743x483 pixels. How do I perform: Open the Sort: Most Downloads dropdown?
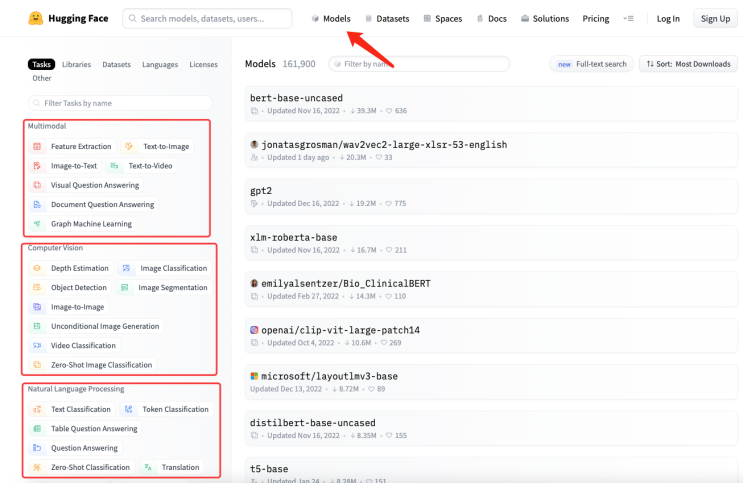coord(687,64)
